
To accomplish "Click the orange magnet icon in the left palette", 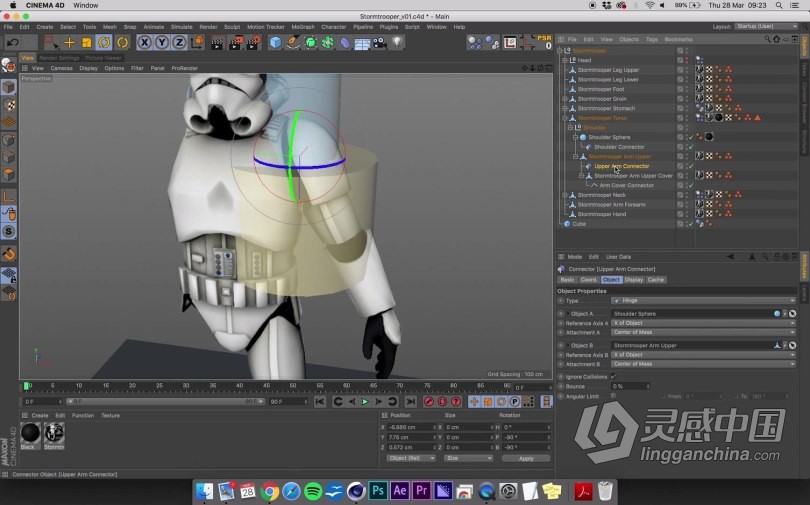I will pos(9,254).
